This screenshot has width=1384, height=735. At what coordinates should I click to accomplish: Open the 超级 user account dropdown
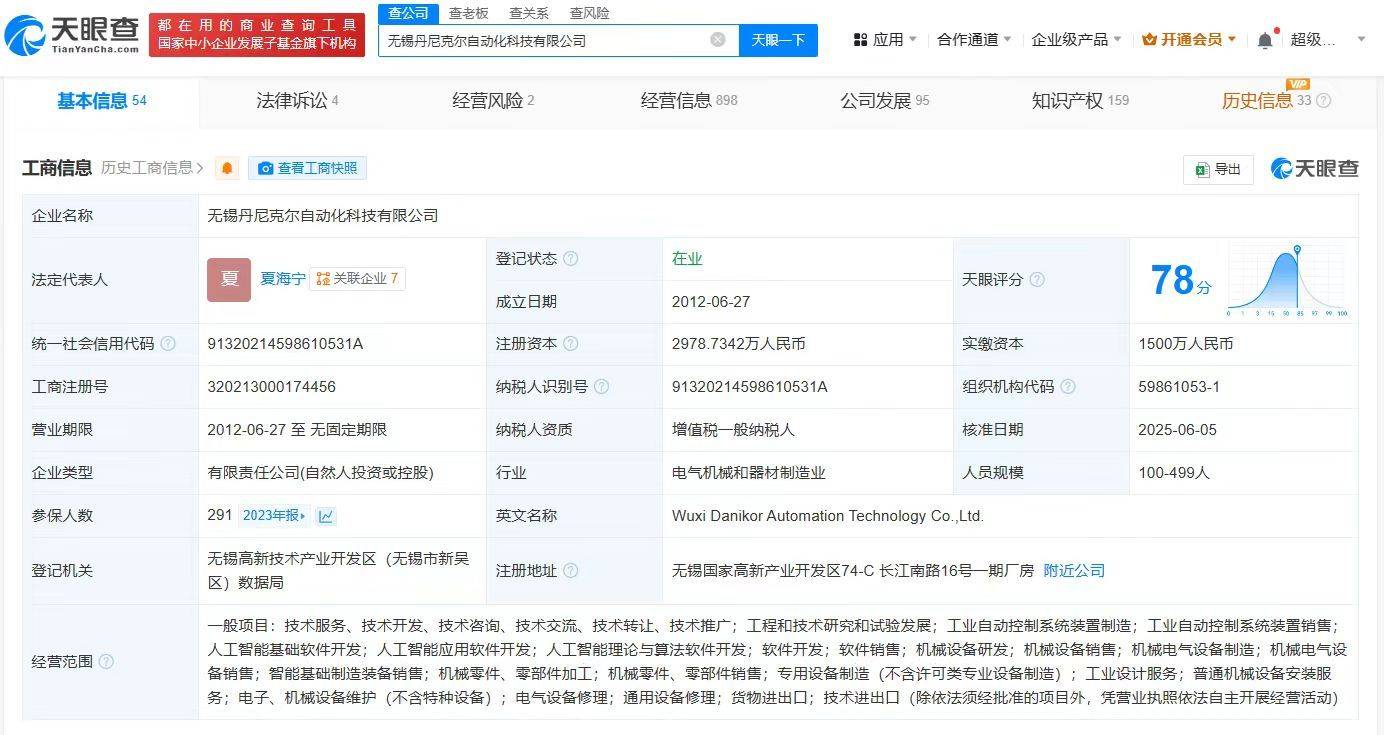coord(1328,40)
